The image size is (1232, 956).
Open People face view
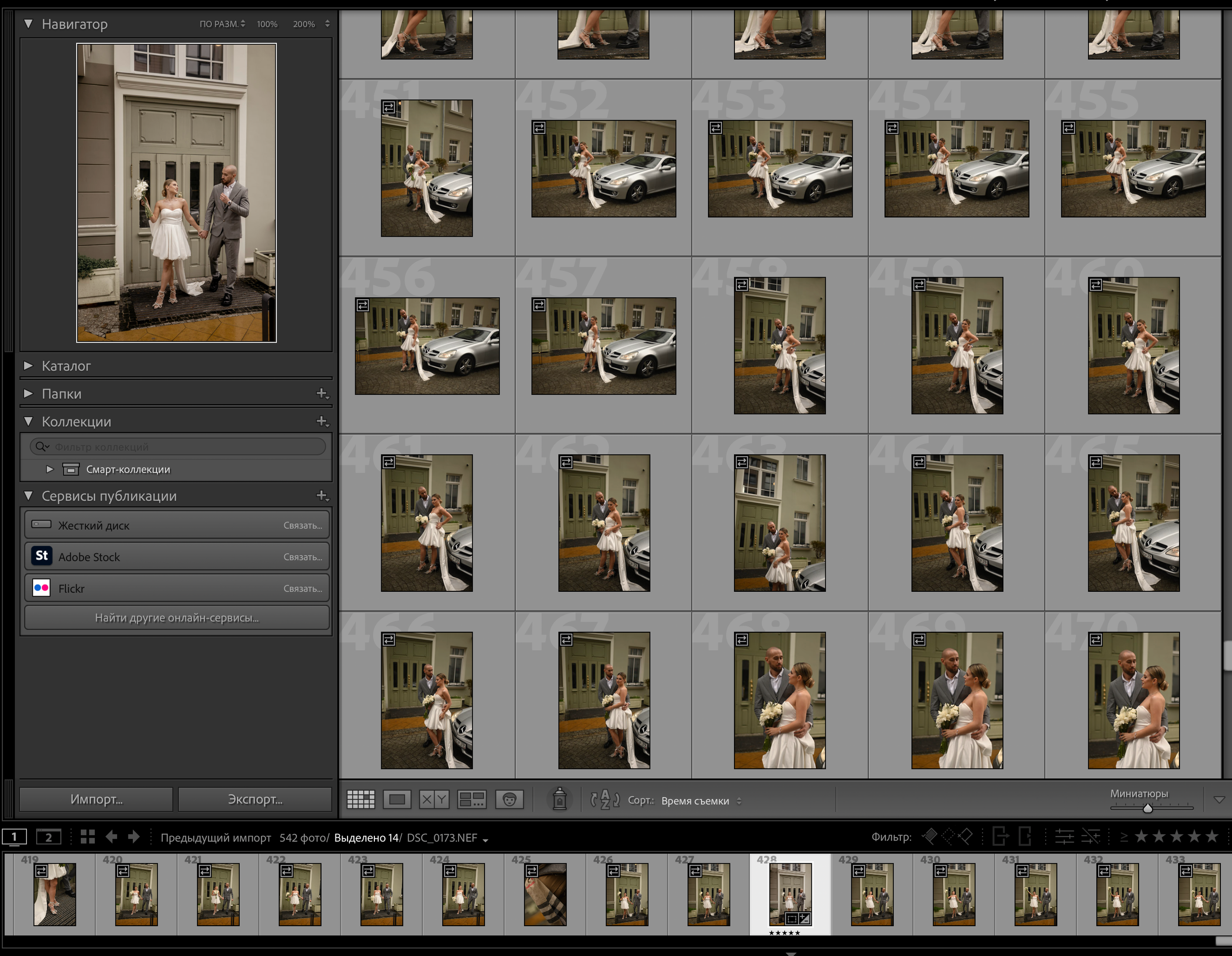pos(509,799)
